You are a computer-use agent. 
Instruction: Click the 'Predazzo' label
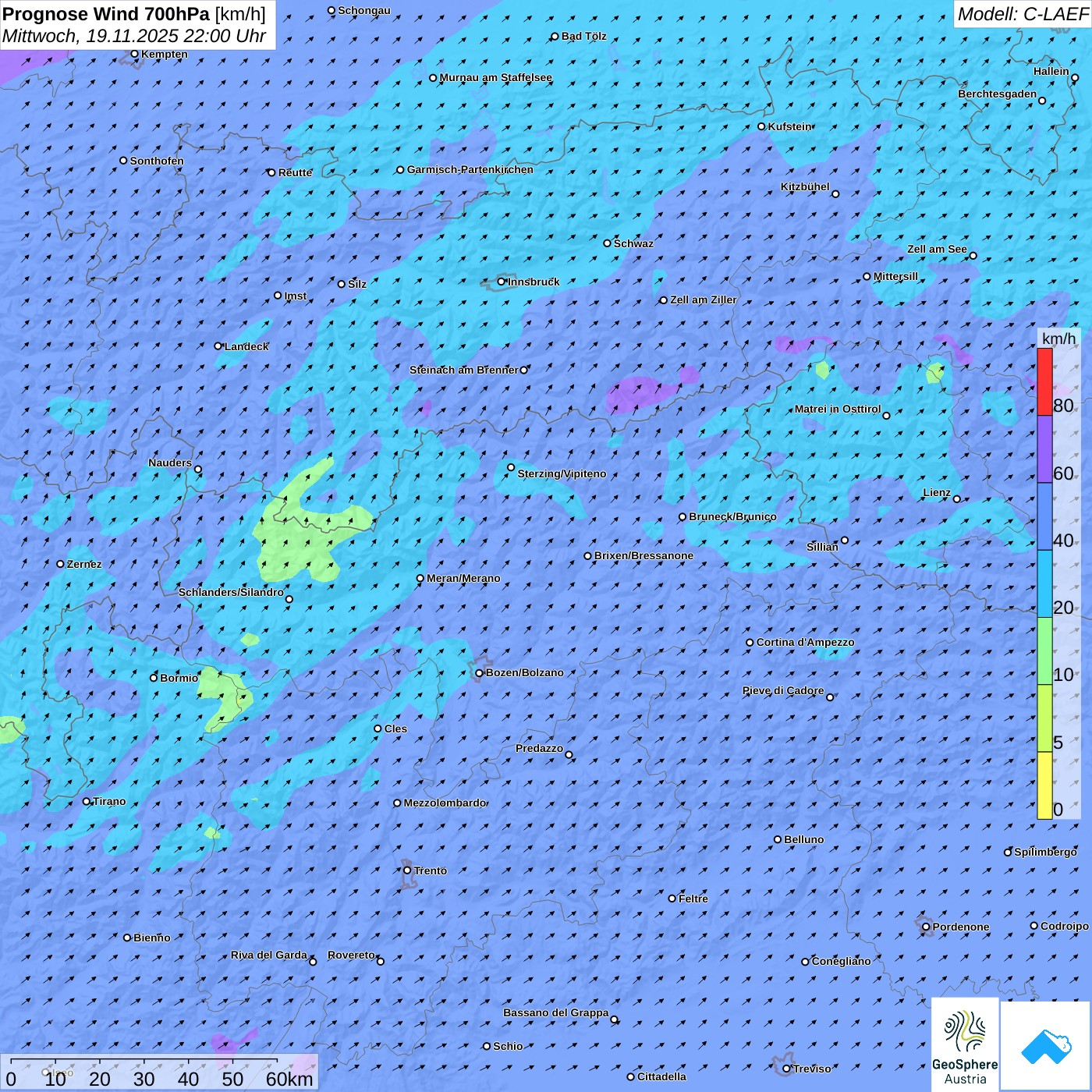539,748
